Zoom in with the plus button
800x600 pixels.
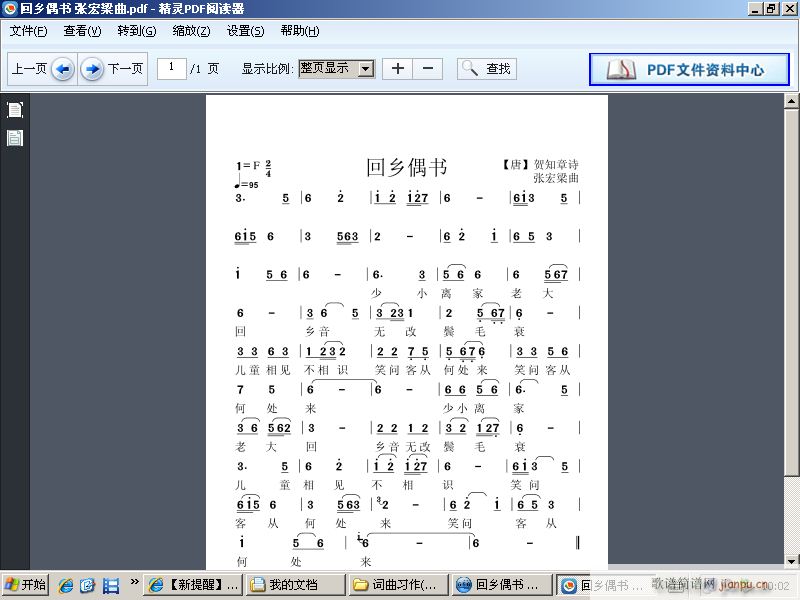[397, 69]
